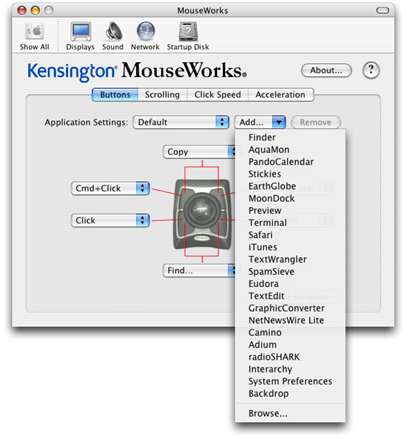This screenshot has height=439, width=420.
Task: Open the Find... button-action dropdown
Action: (200, 271)
